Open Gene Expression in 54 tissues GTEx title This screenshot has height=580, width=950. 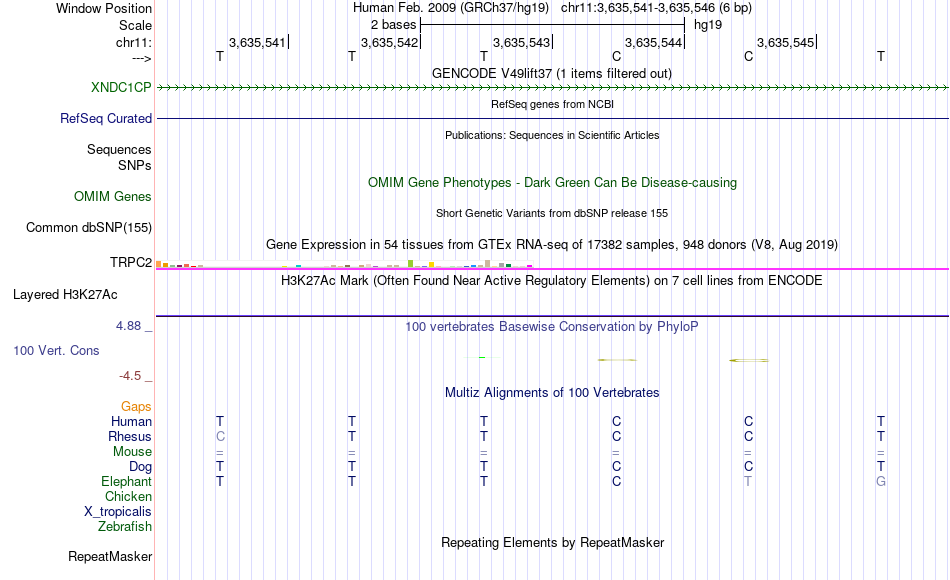(x=552, y=244)
